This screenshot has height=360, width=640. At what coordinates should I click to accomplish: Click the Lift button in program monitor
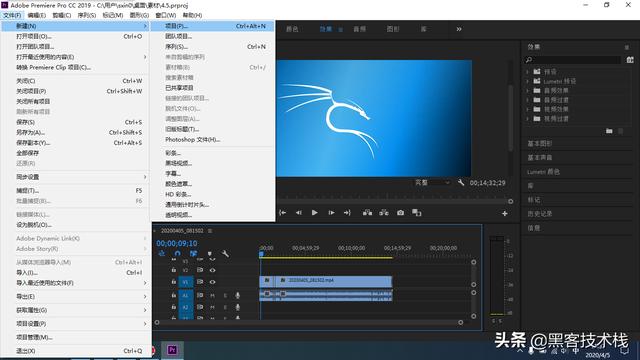coord(367,213)
